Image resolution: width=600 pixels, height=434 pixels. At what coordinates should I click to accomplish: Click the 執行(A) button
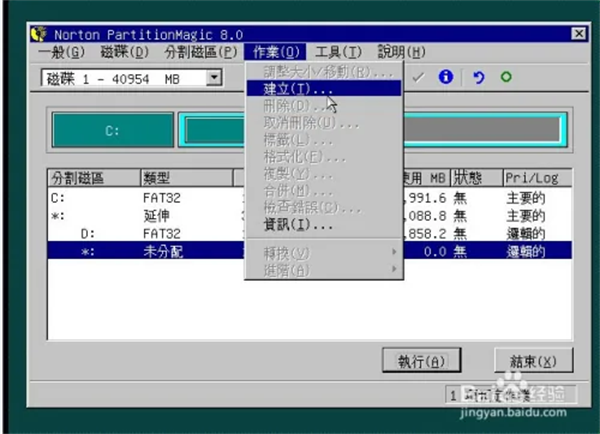[x=421, y=361]
